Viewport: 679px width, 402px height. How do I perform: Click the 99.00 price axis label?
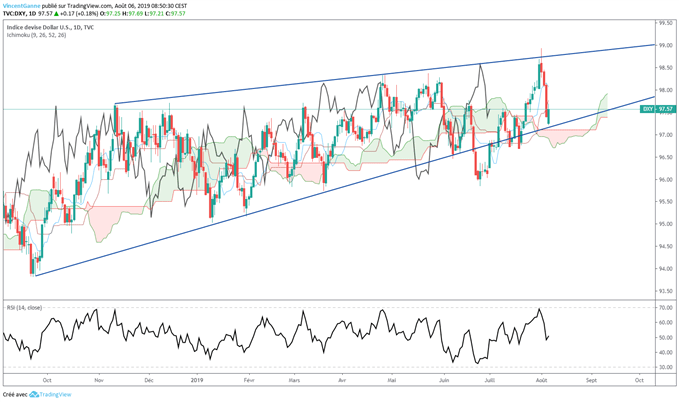tap(666, 45)
